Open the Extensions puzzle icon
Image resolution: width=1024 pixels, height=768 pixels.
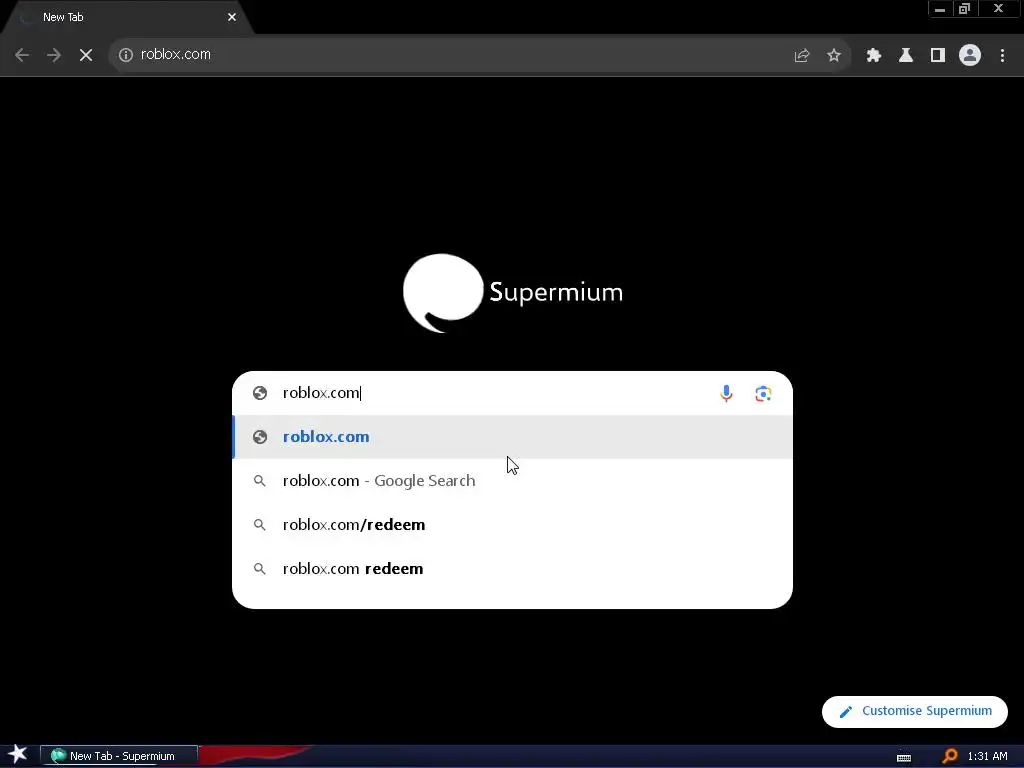coord(874,56)
